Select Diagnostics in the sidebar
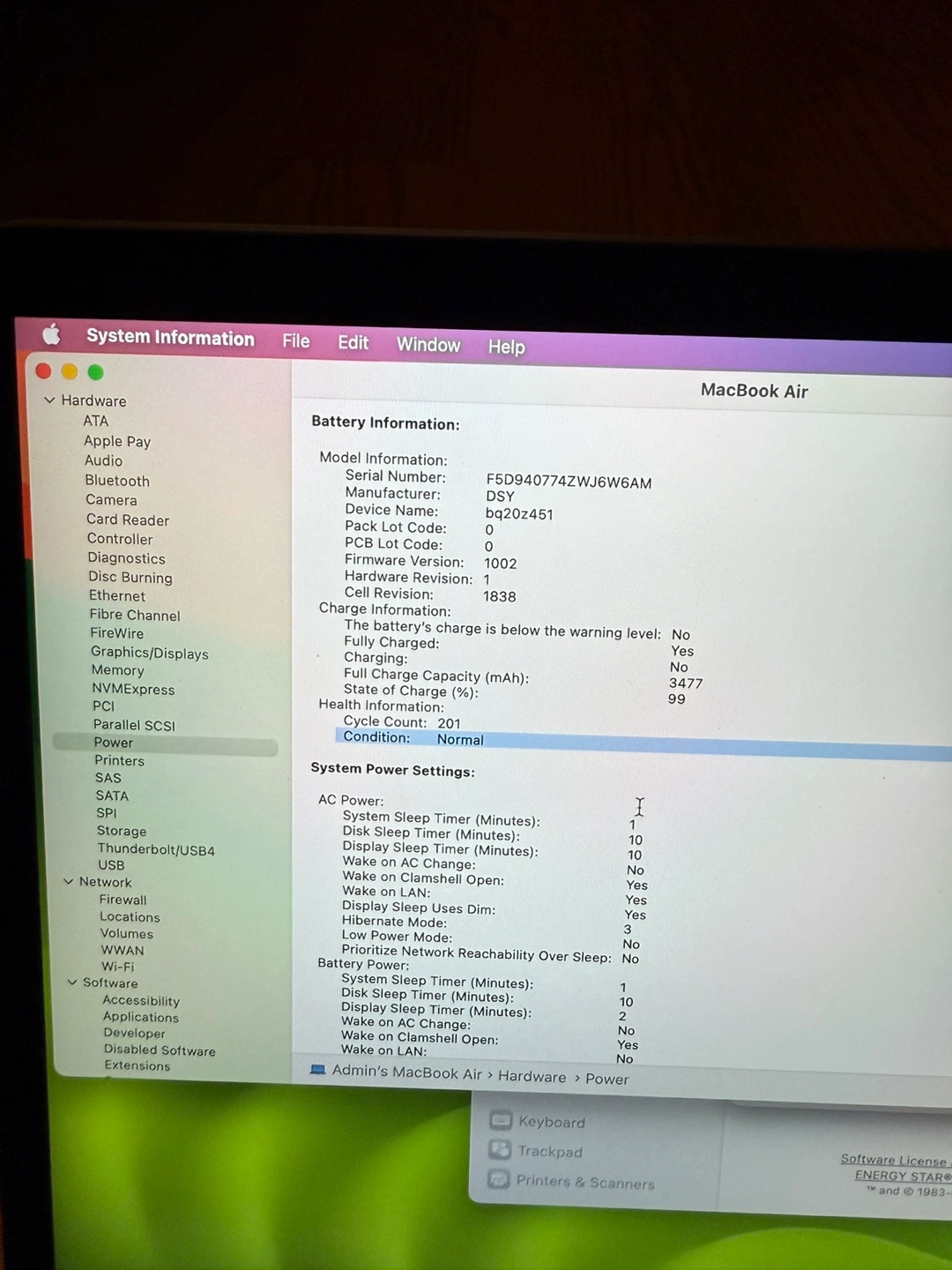 (126, 558)
